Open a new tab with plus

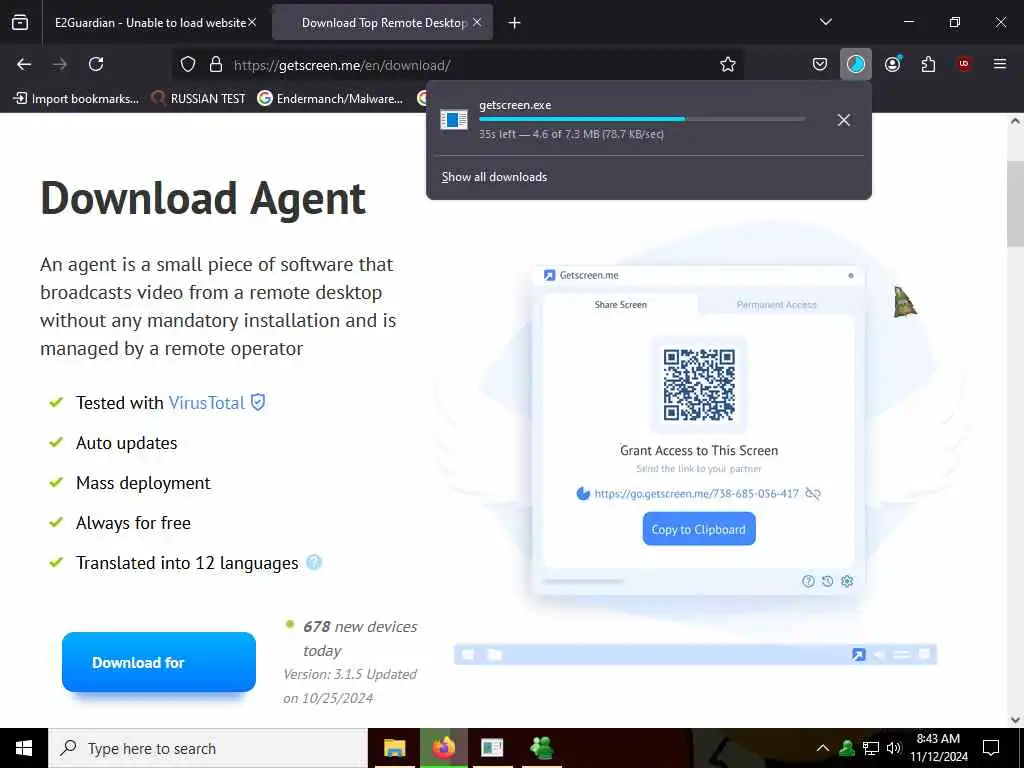tap(515, 23)
